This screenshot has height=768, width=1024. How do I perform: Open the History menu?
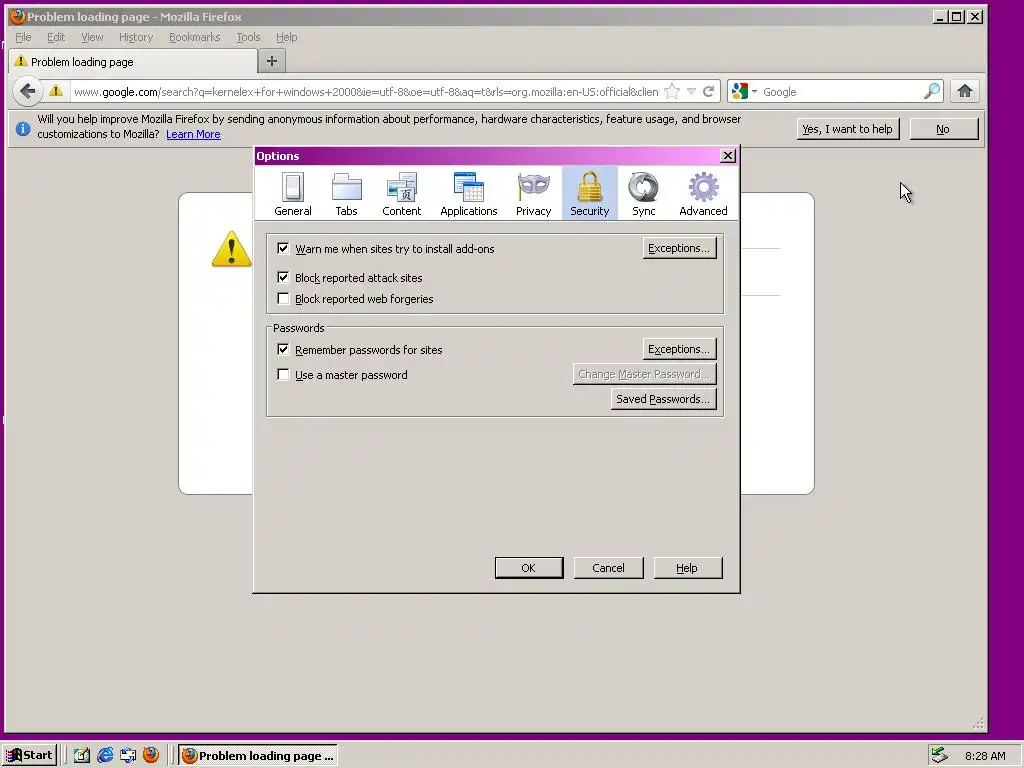coord(136,37)
